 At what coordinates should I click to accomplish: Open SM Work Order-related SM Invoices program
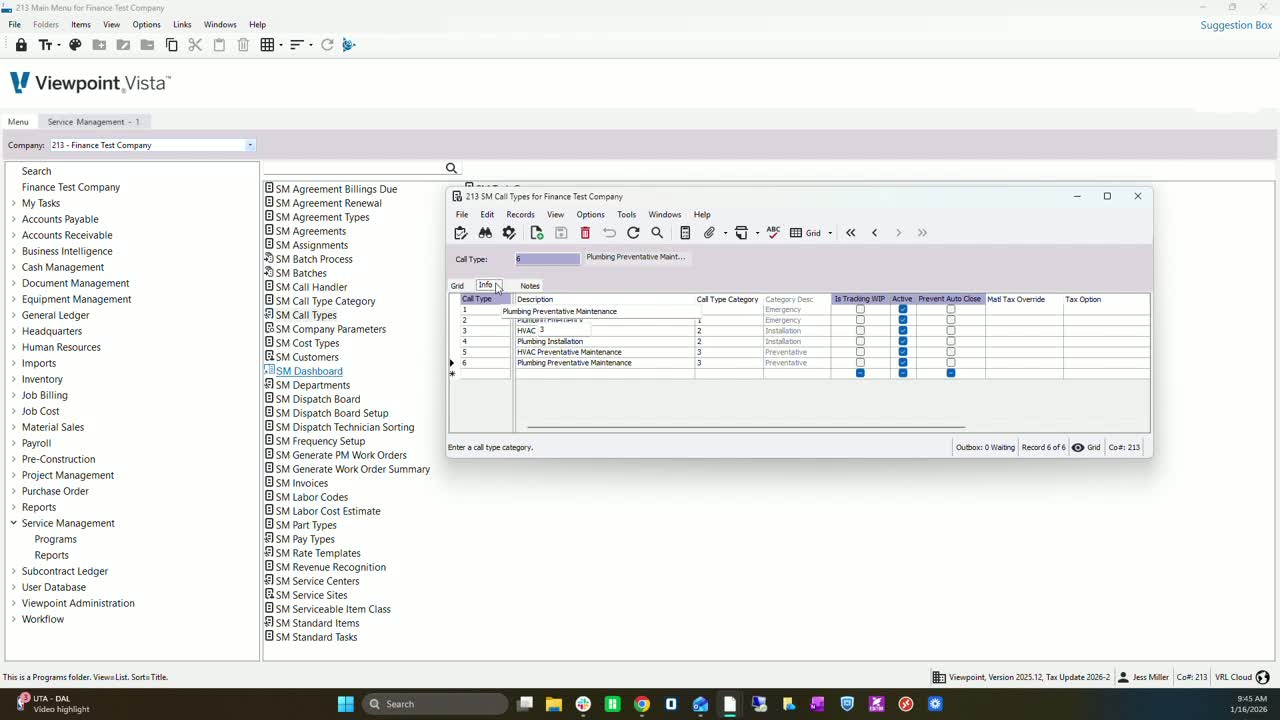point(302,483)
